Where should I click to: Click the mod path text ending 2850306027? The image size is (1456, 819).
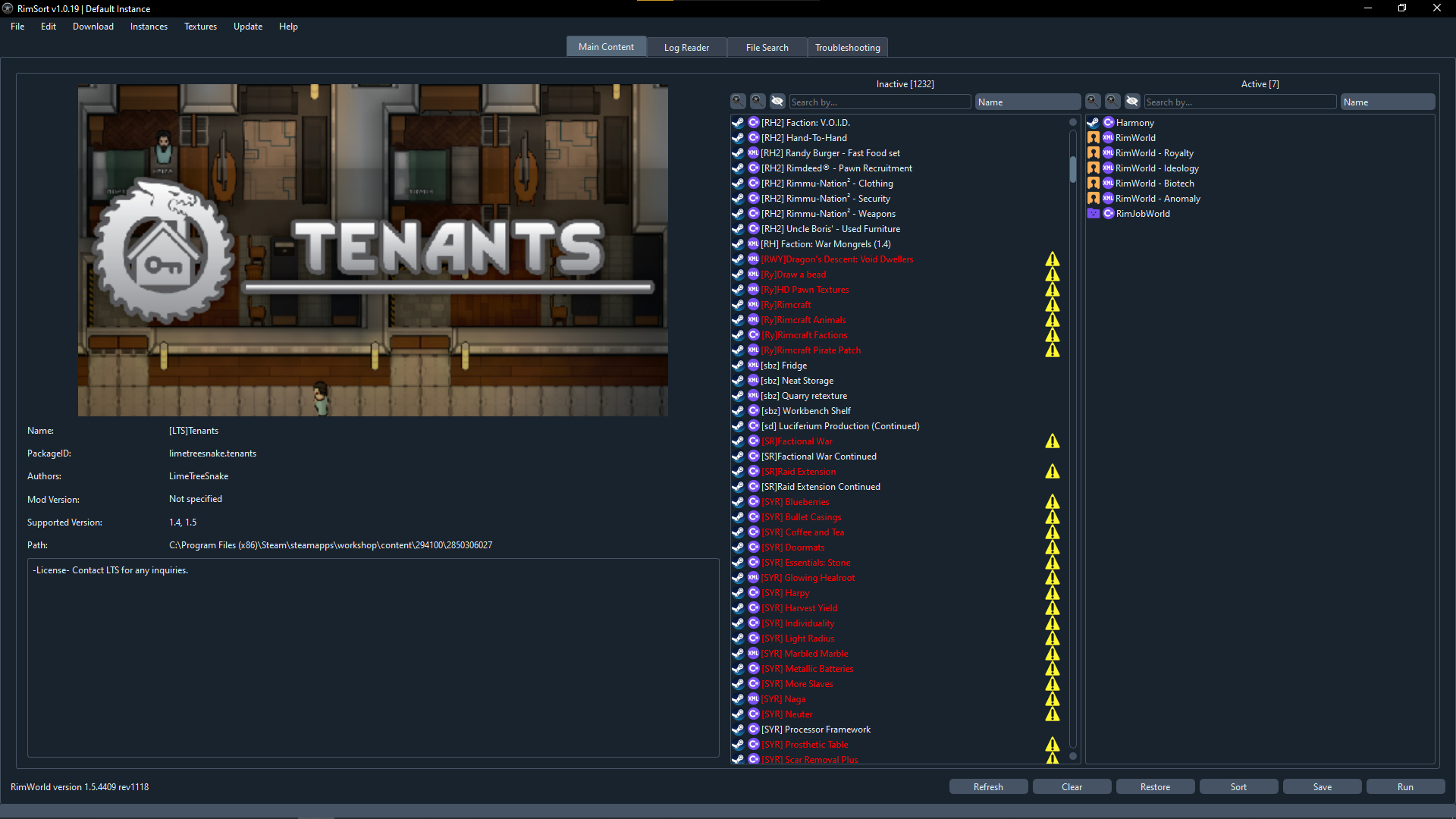(x=331, y=544)
